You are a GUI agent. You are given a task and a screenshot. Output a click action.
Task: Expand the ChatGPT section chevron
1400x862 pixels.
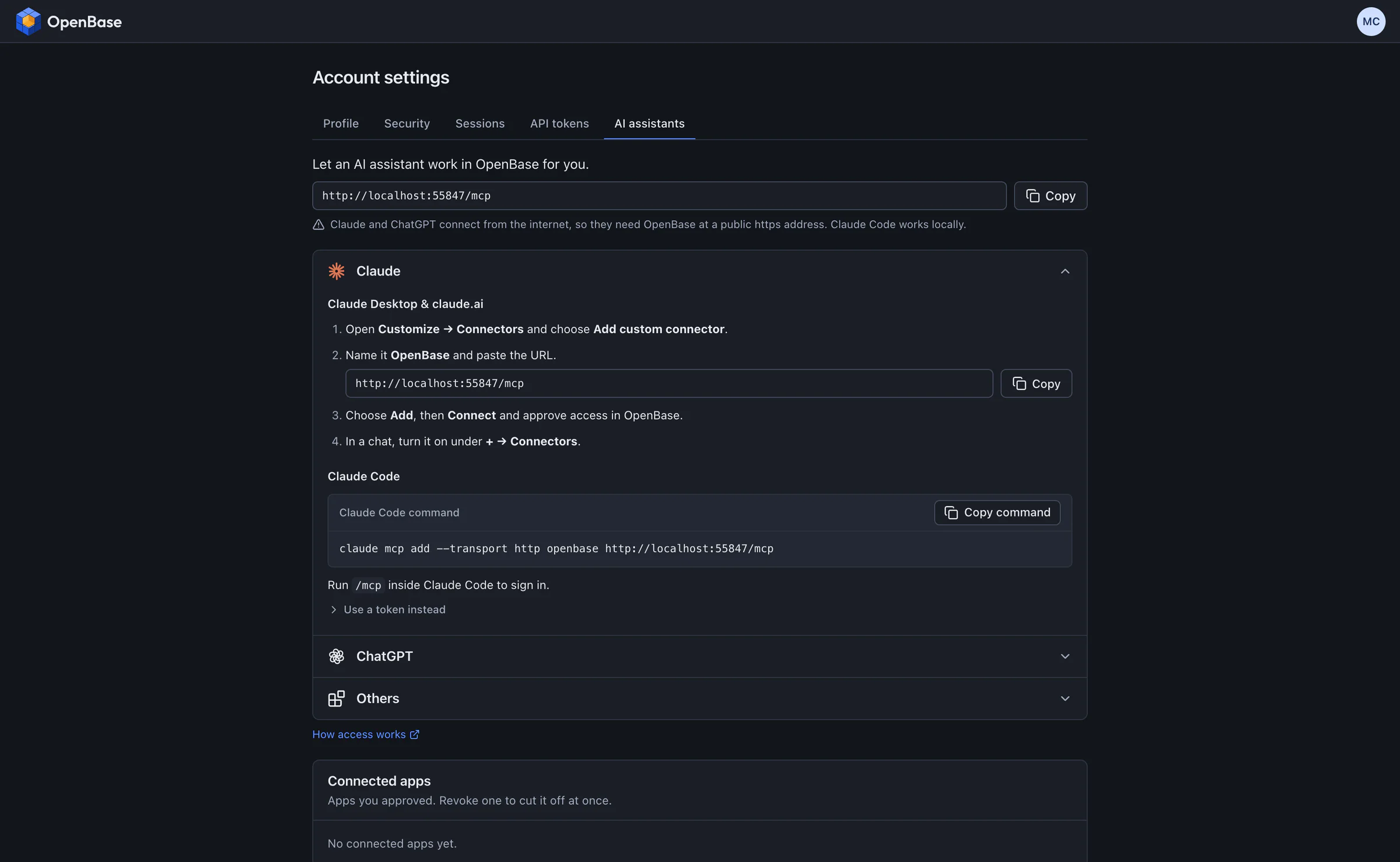click(x=1065, y=657)
